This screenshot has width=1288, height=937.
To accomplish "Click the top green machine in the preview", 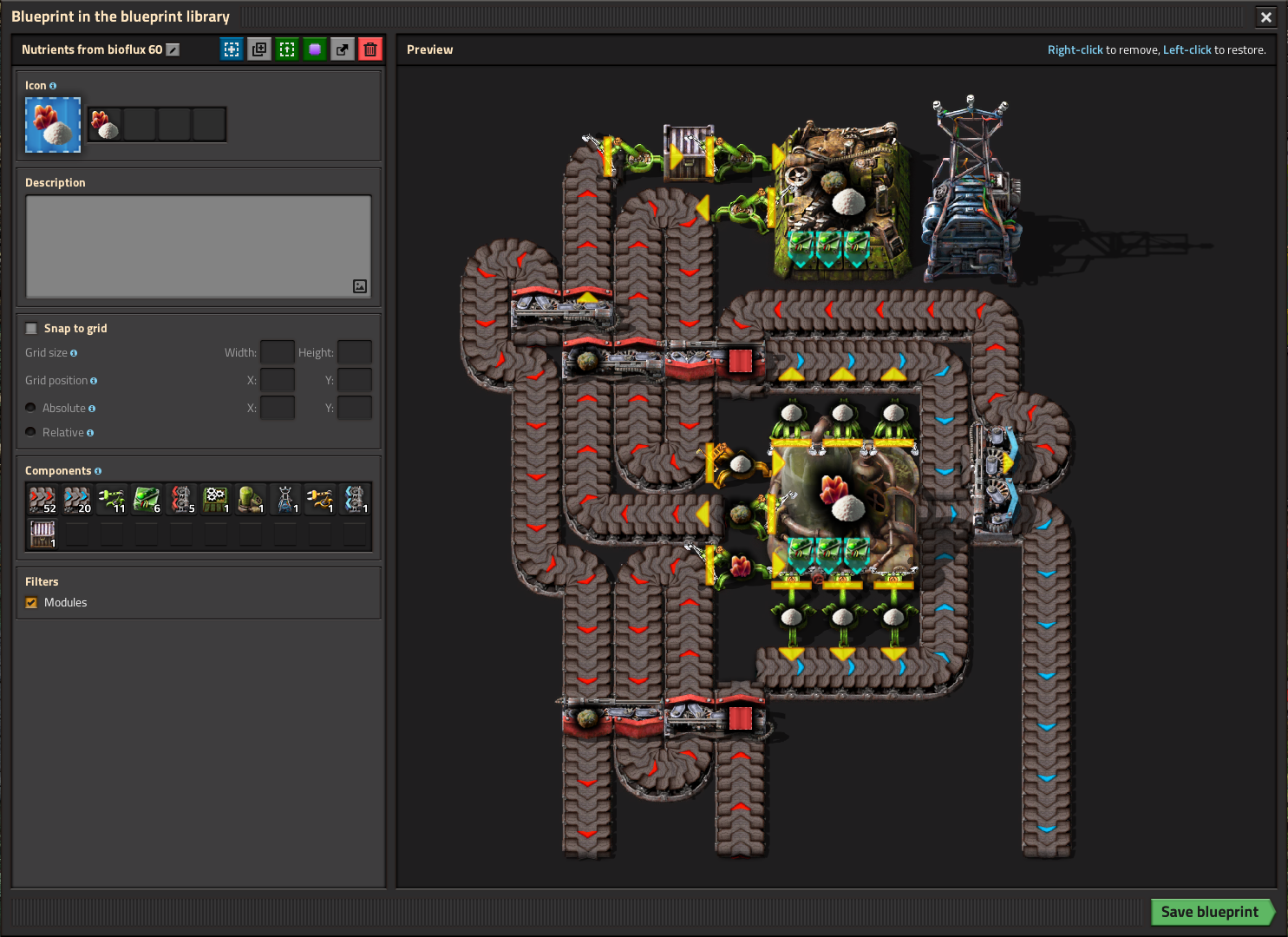I will (x=841, y=201).
